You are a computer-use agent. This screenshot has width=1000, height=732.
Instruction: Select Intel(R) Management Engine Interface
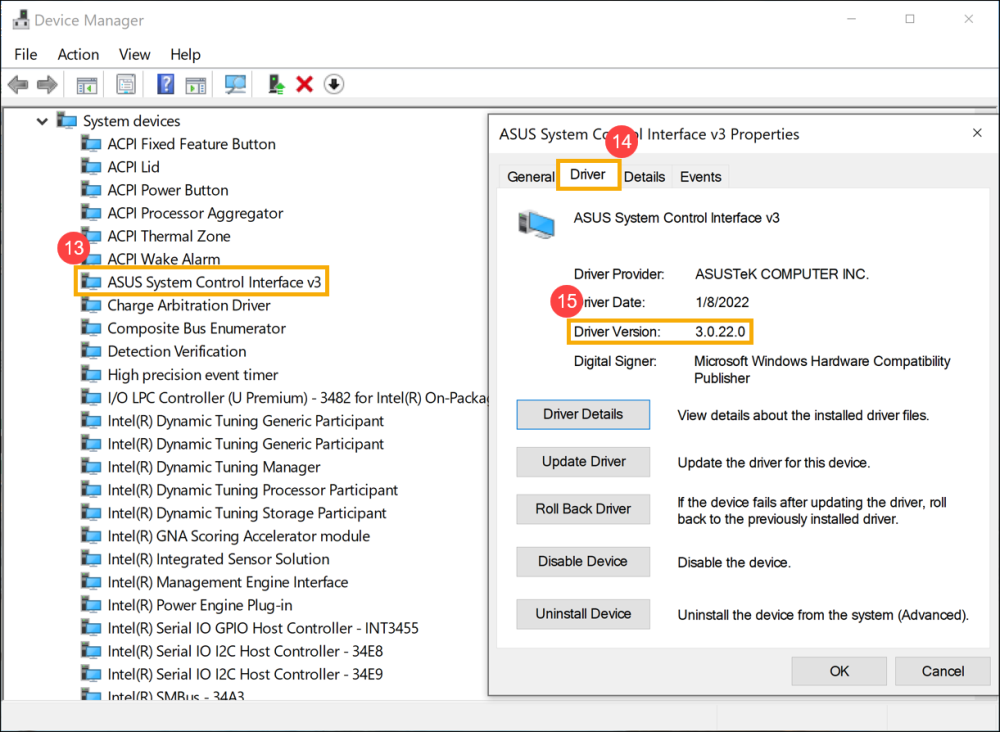pyautogui.click(x=228, y=582)
